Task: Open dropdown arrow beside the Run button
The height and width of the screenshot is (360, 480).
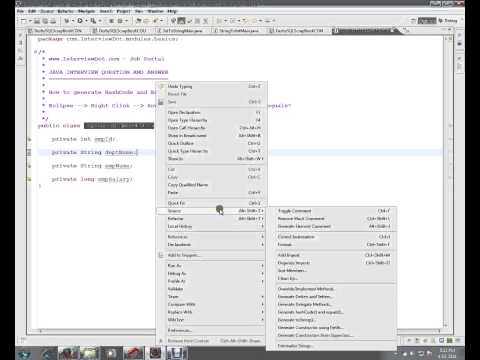Action: click(x=86, y=21)
